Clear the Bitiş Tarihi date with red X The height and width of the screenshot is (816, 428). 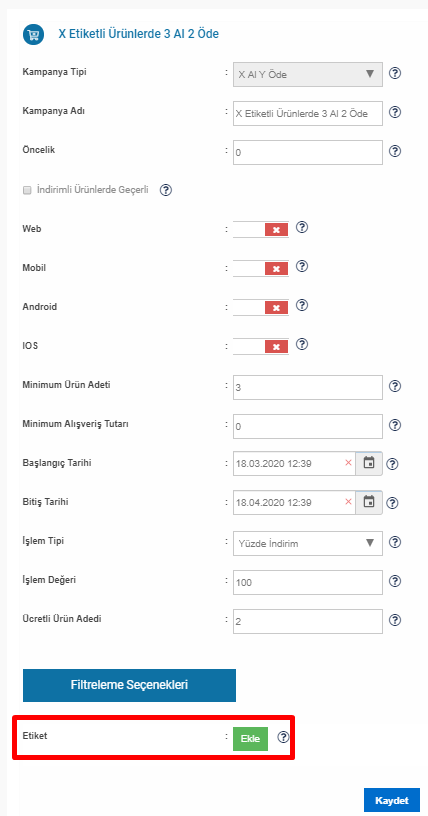tap(348, 502)
